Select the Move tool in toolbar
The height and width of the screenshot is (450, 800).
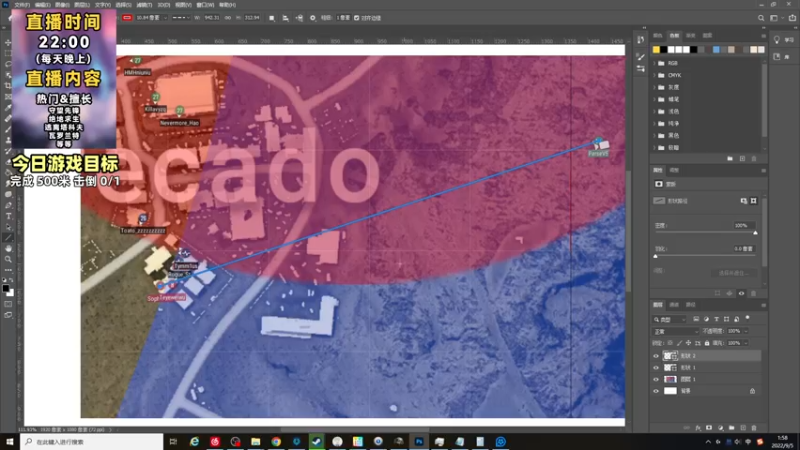(x=8, y=42)
